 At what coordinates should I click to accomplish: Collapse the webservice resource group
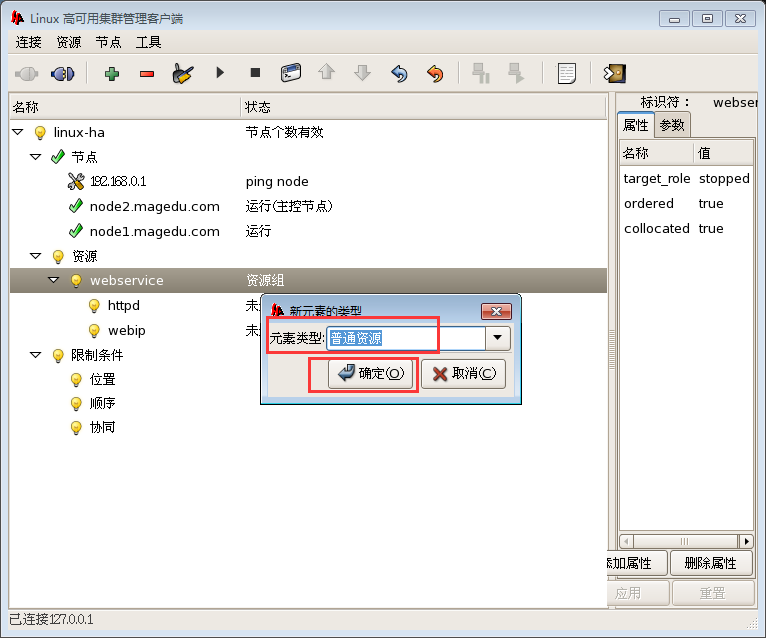point(54,281)
